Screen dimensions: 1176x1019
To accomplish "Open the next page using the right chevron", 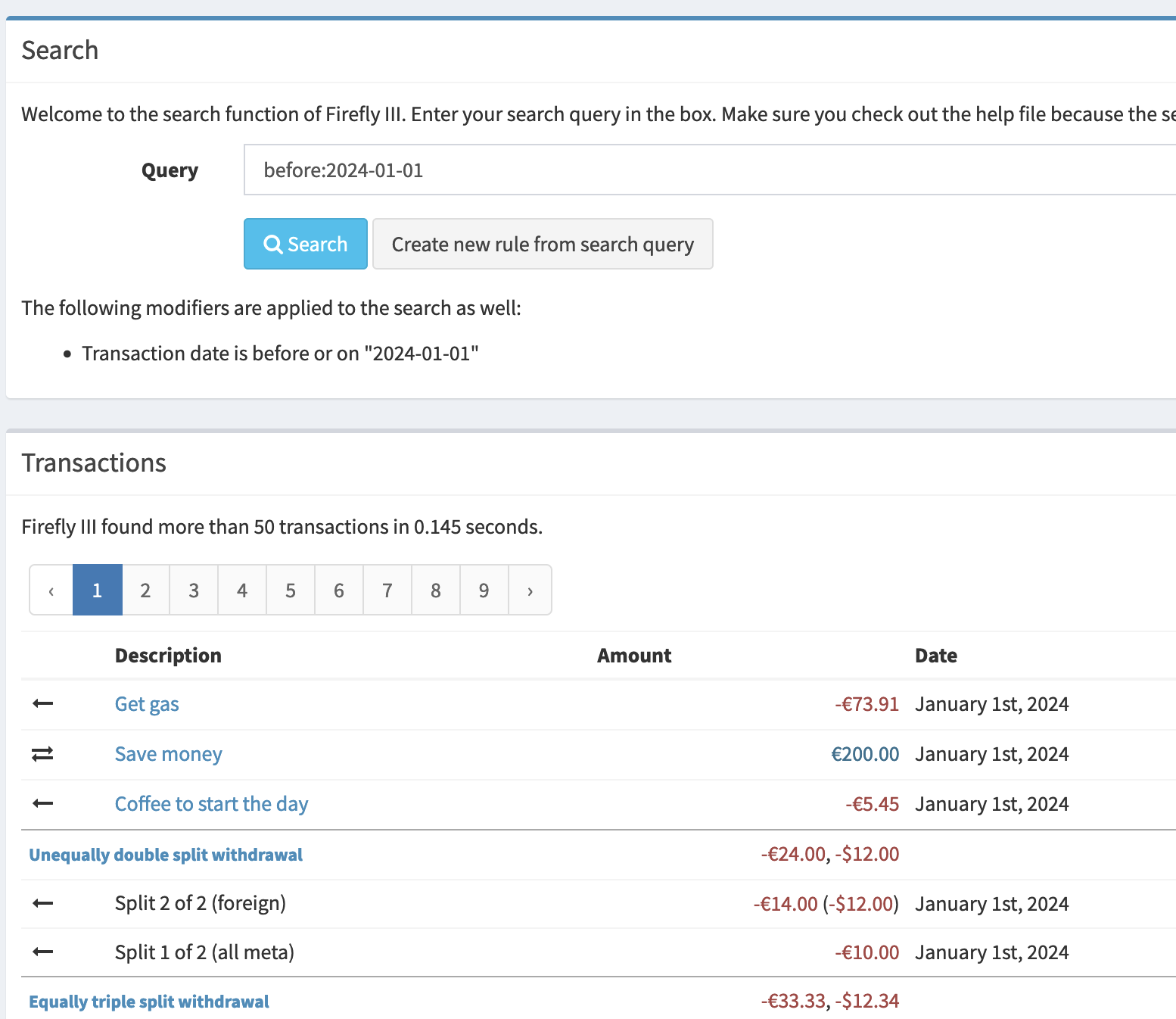I will coord(530,590).
